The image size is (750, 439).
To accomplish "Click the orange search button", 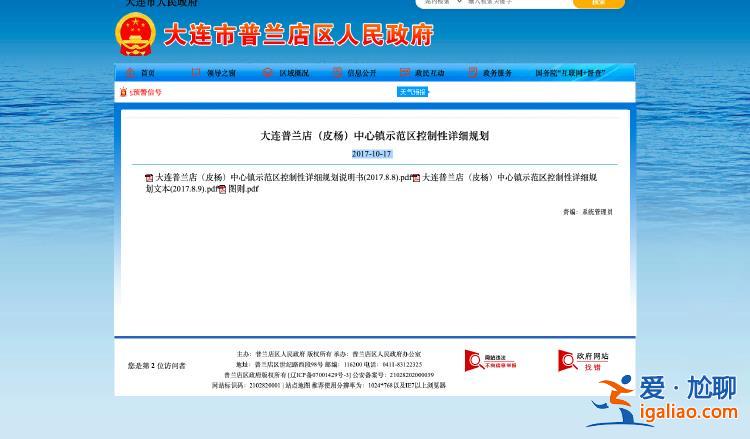I will coord(599,3).
